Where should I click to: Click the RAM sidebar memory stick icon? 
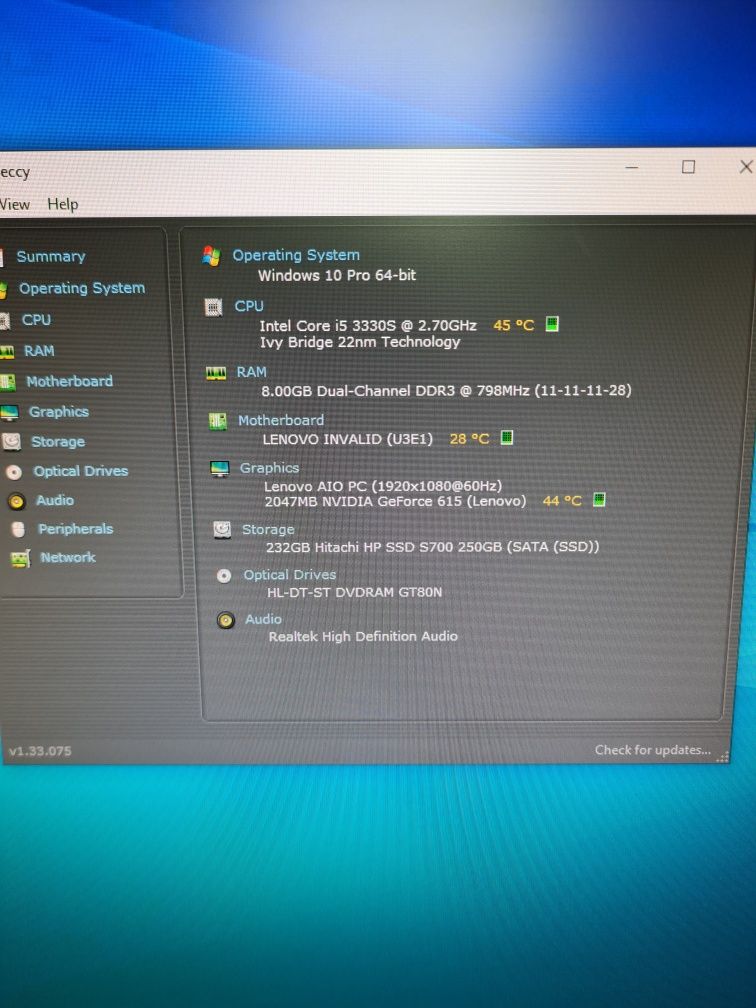tap(7, 352)
